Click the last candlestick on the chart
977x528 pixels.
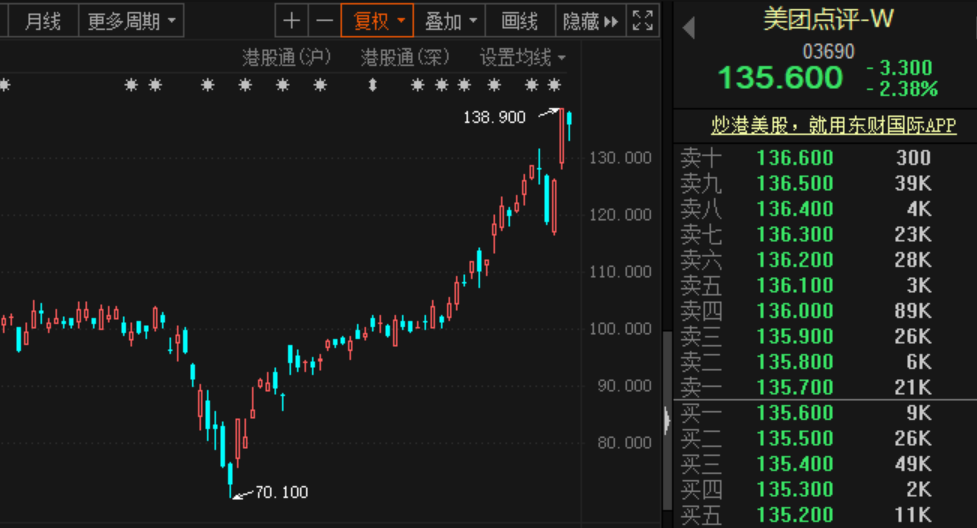pos(569,125)
